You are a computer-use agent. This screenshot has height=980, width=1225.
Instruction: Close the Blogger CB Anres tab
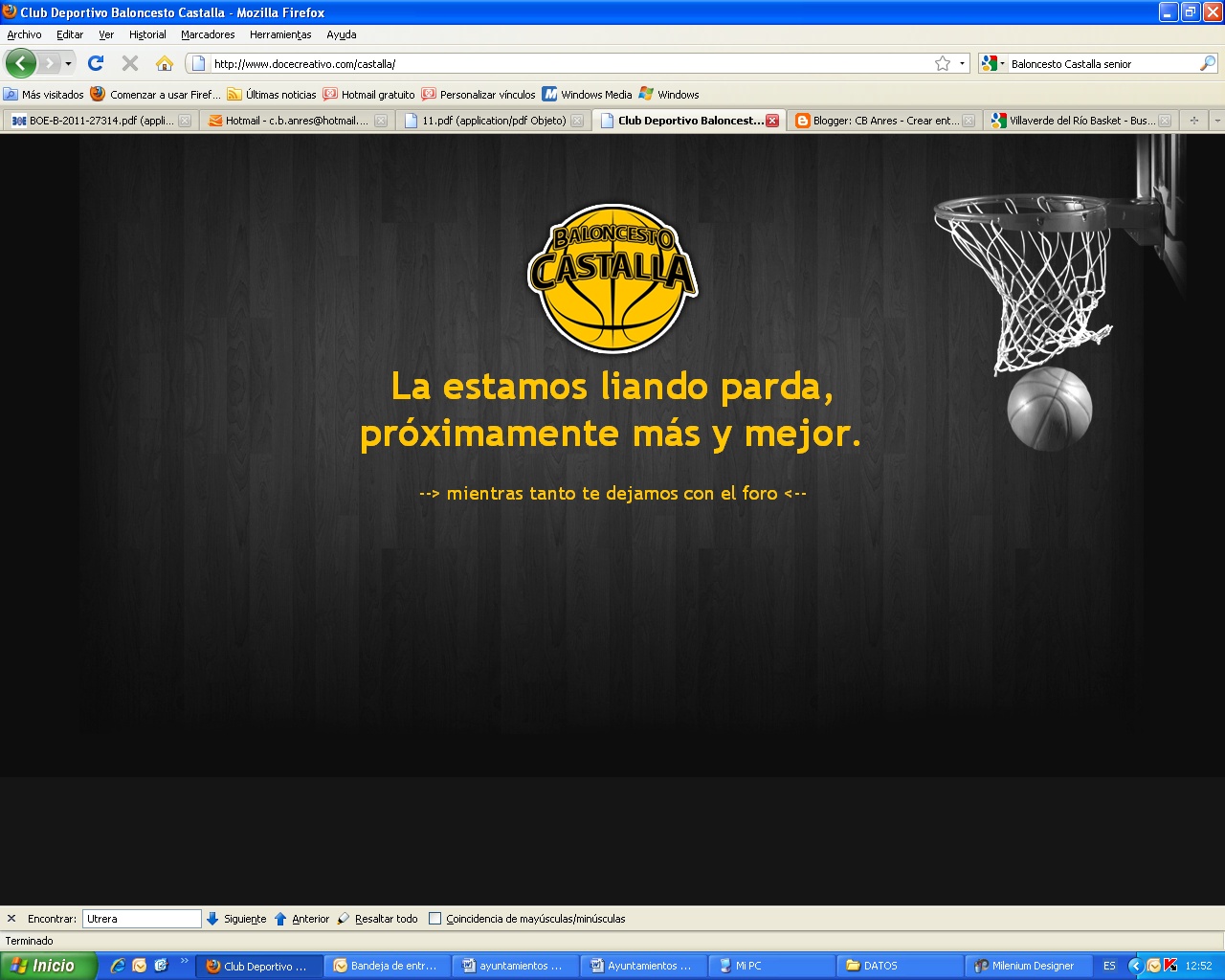(x=969, y=121)
